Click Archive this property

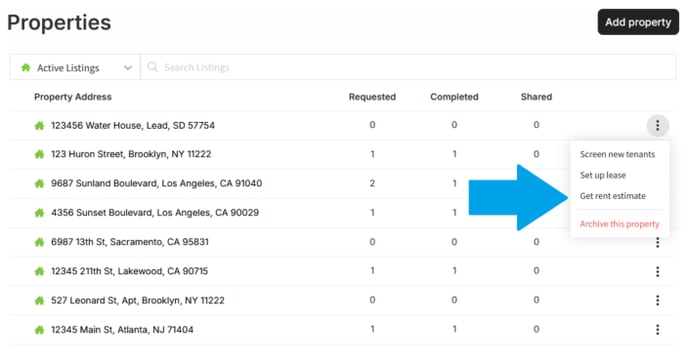[x=620, y=224]
